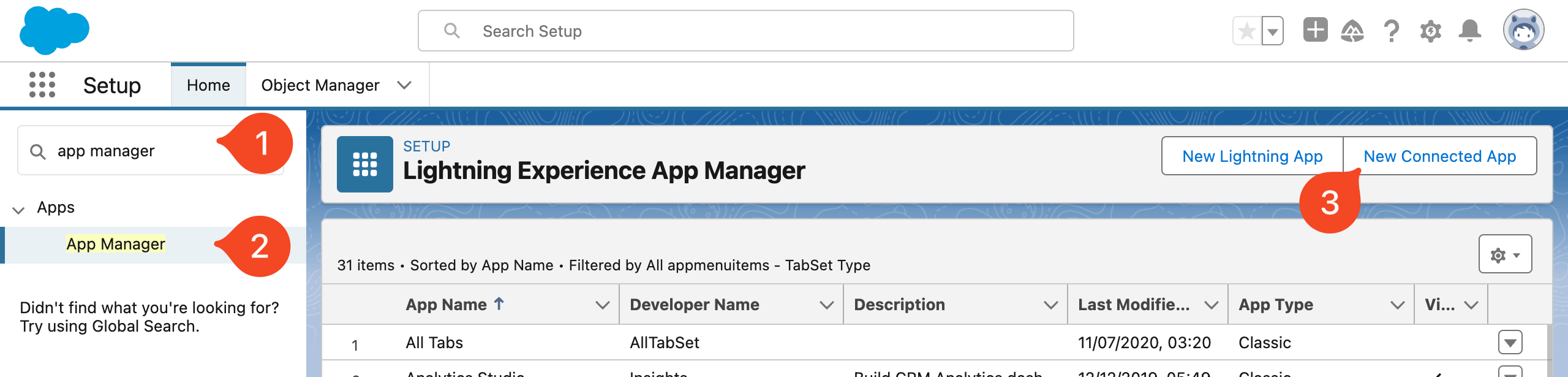The height and width of the screenshot is (377, 1568).
Task: Click the Search Setup field
Action: tap(745, 31)
